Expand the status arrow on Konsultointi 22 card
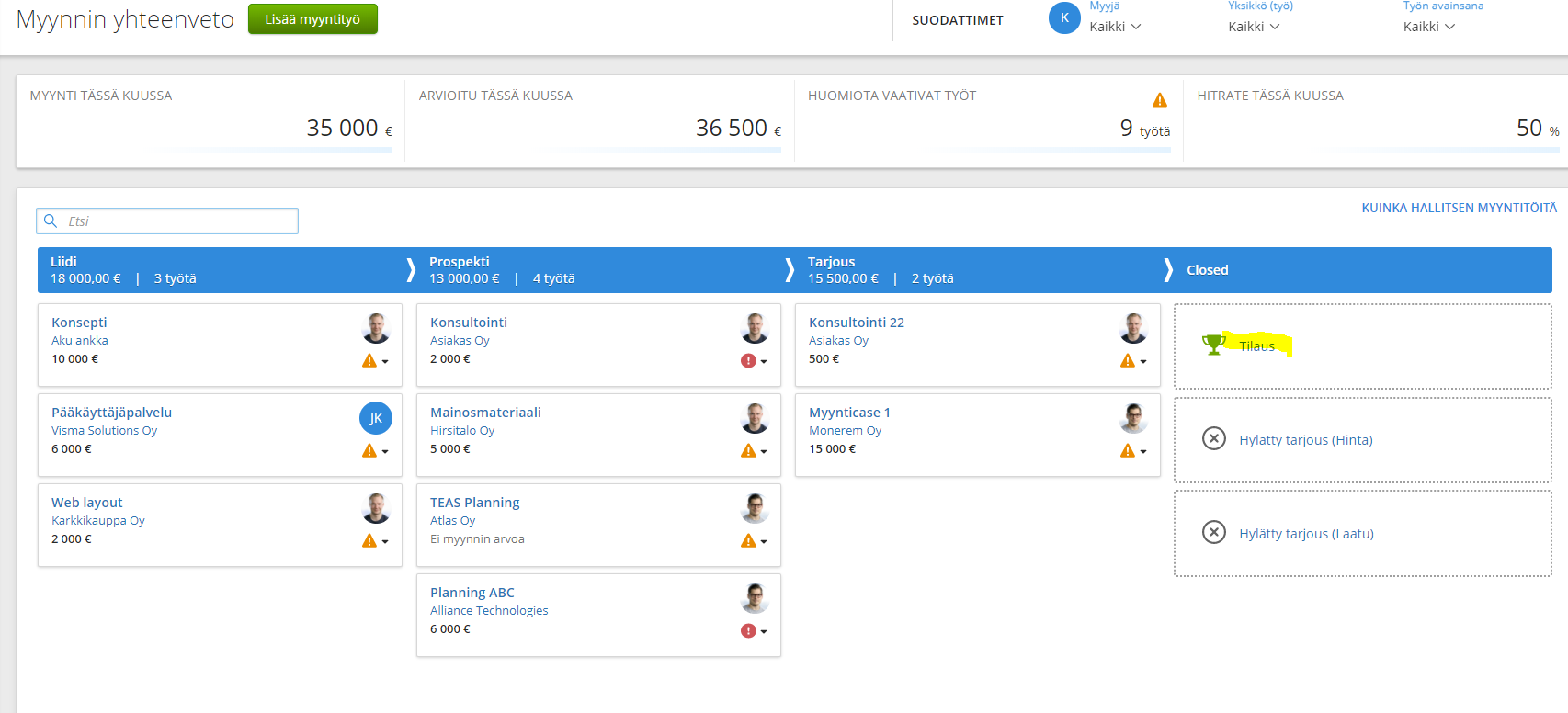The image size is (1568, 713). (x=1143, y=362)
